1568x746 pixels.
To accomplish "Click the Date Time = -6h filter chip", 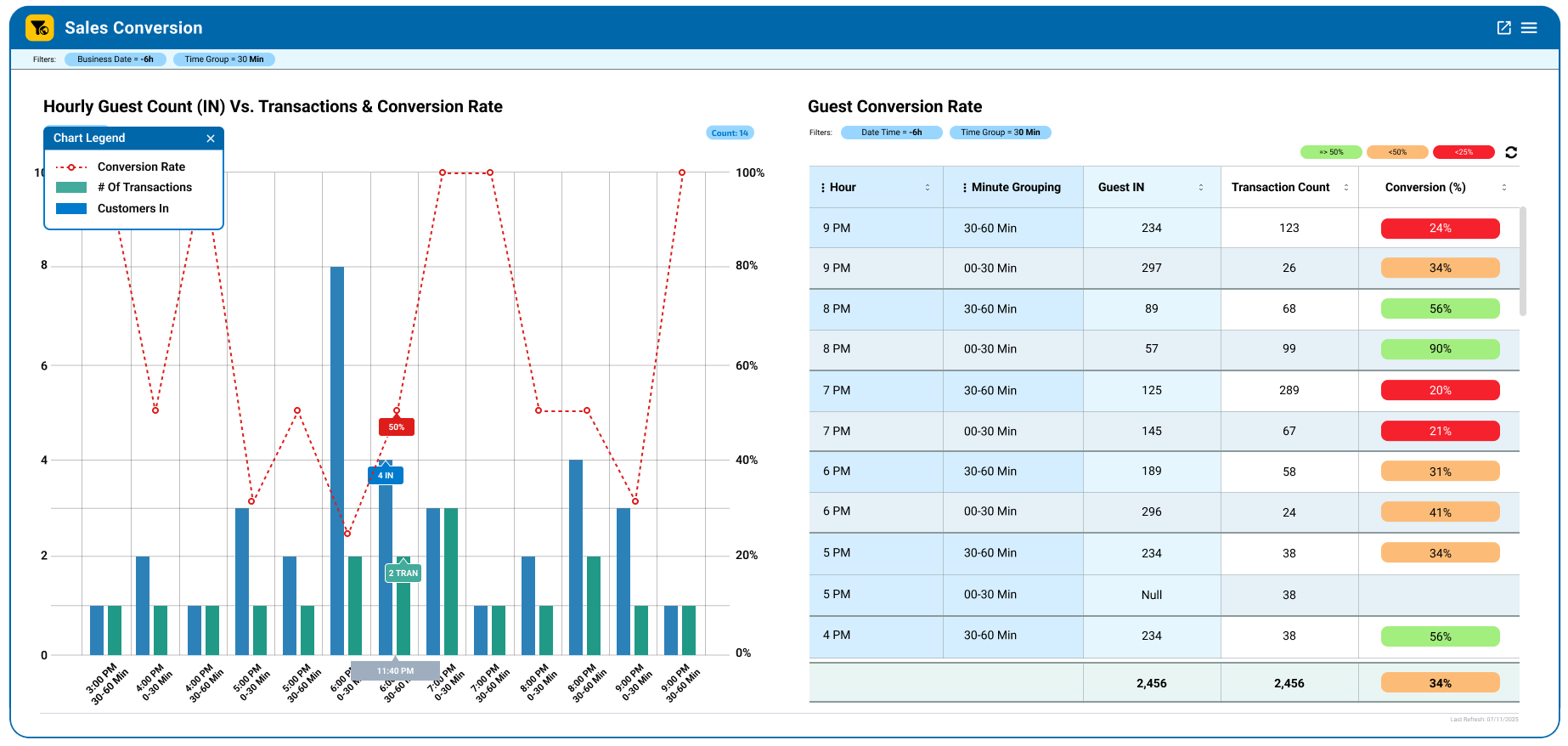I will (891, 133).
